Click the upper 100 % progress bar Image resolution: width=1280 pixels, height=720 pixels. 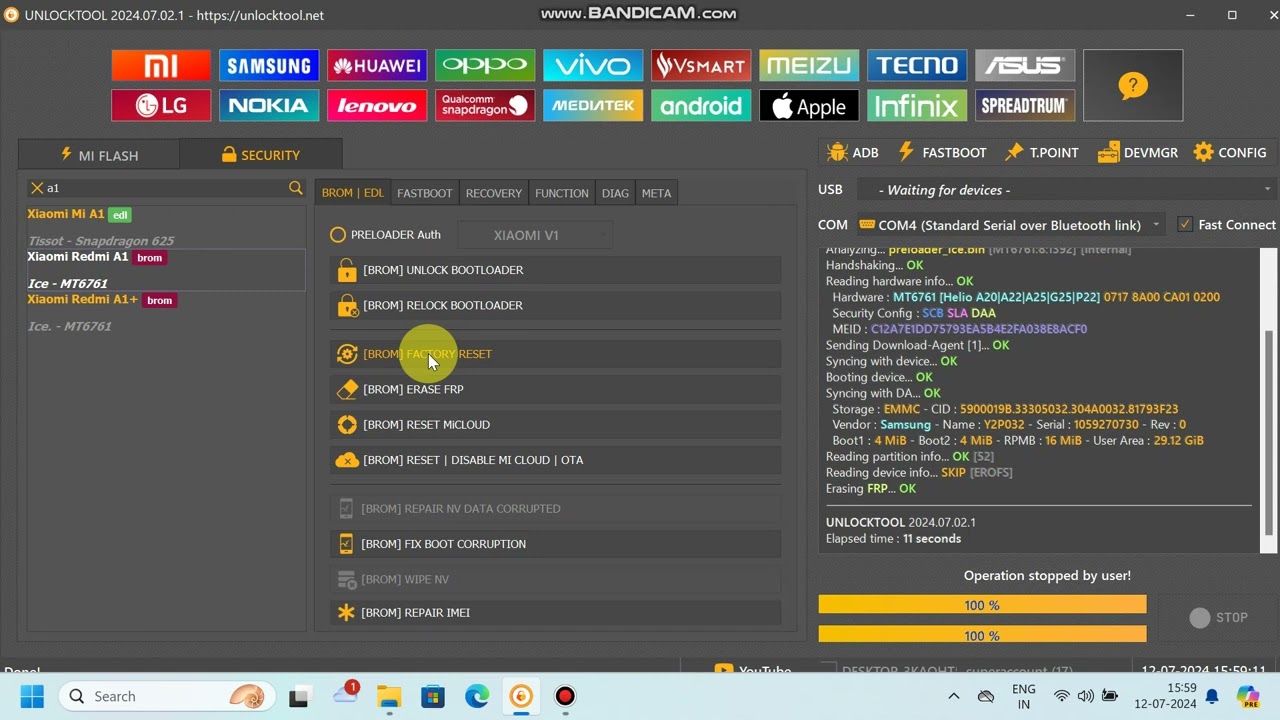tap(982, 605)
